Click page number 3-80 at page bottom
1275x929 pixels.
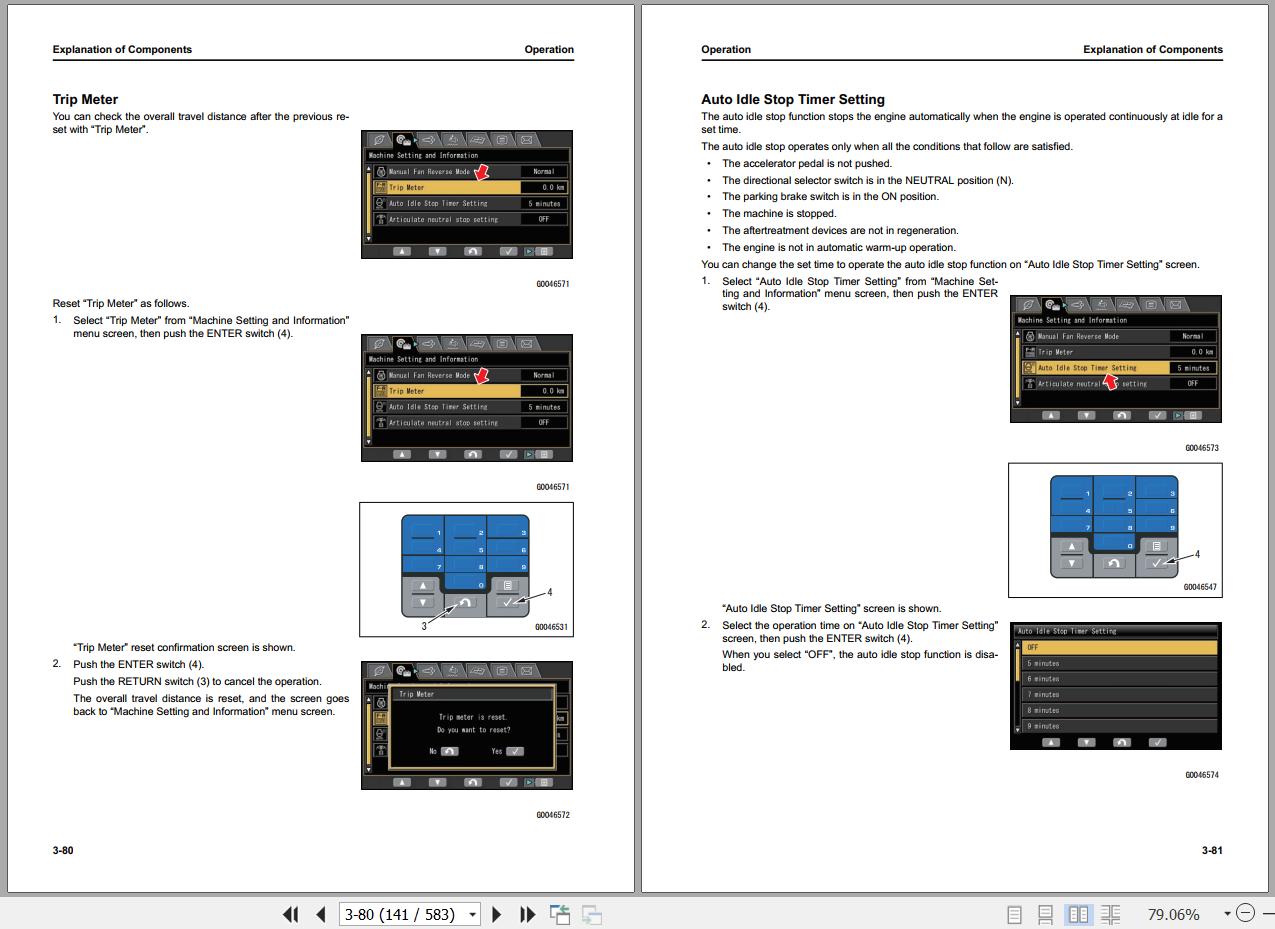(63, 850)
